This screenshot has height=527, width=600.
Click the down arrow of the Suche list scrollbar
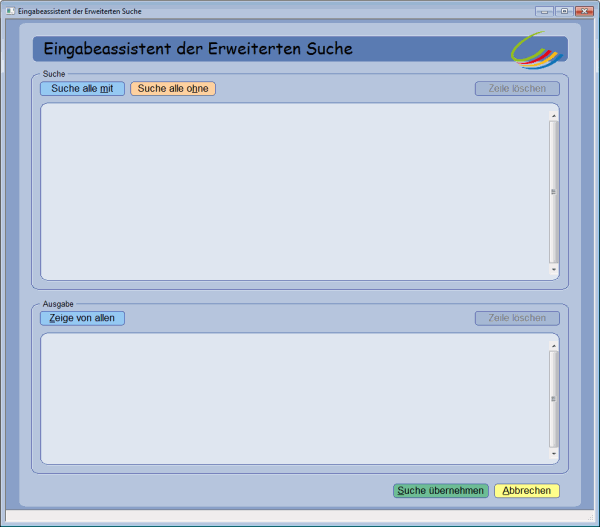tap(554, 269)
